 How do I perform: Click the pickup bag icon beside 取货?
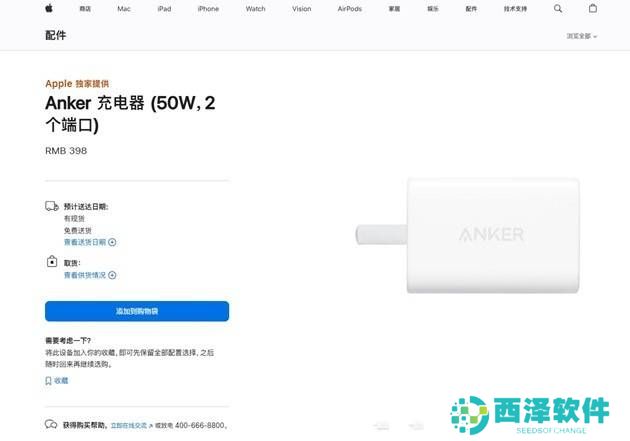pos(52,261)
